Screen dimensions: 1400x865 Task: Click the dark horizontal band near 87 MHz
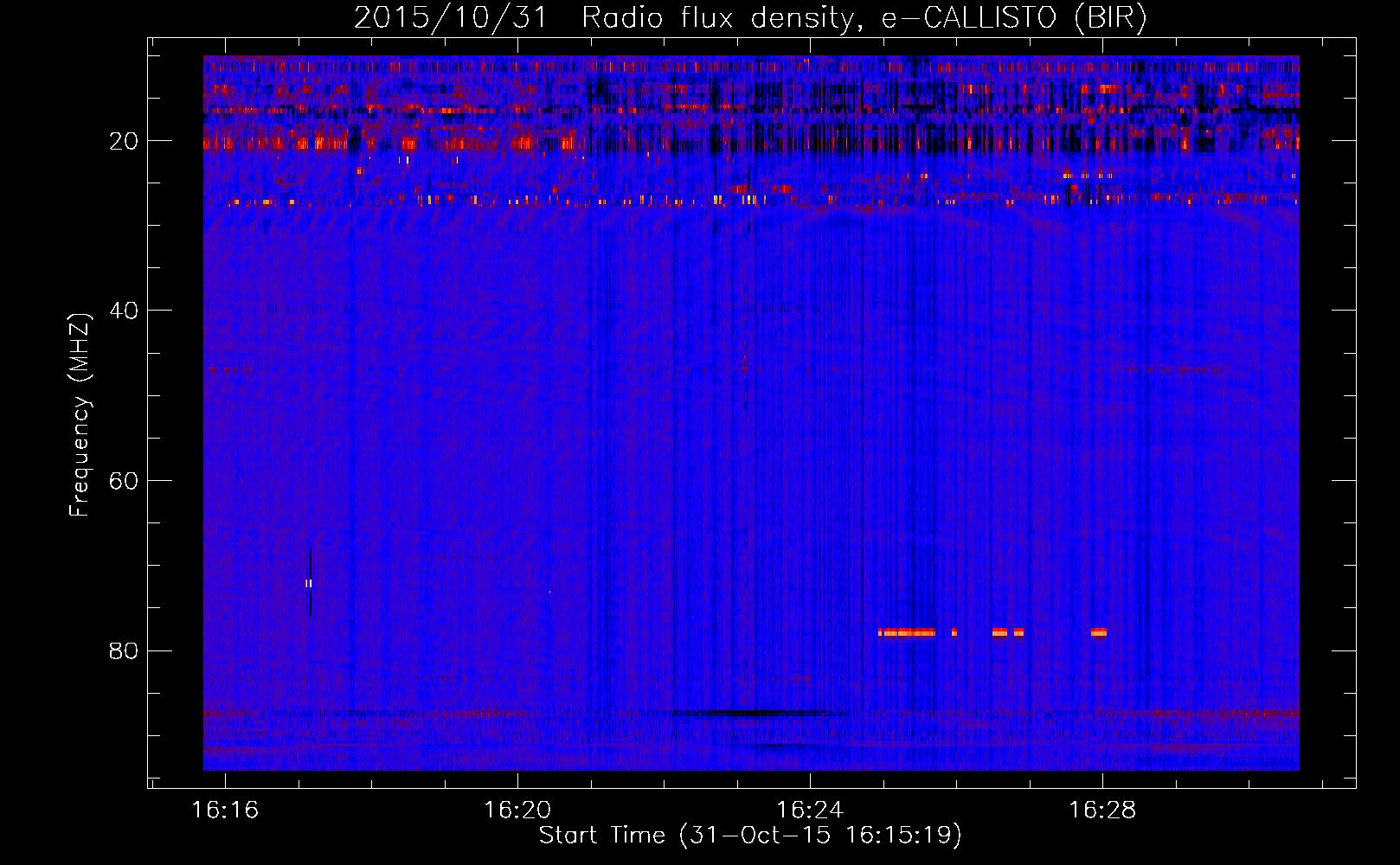point(749,714)
